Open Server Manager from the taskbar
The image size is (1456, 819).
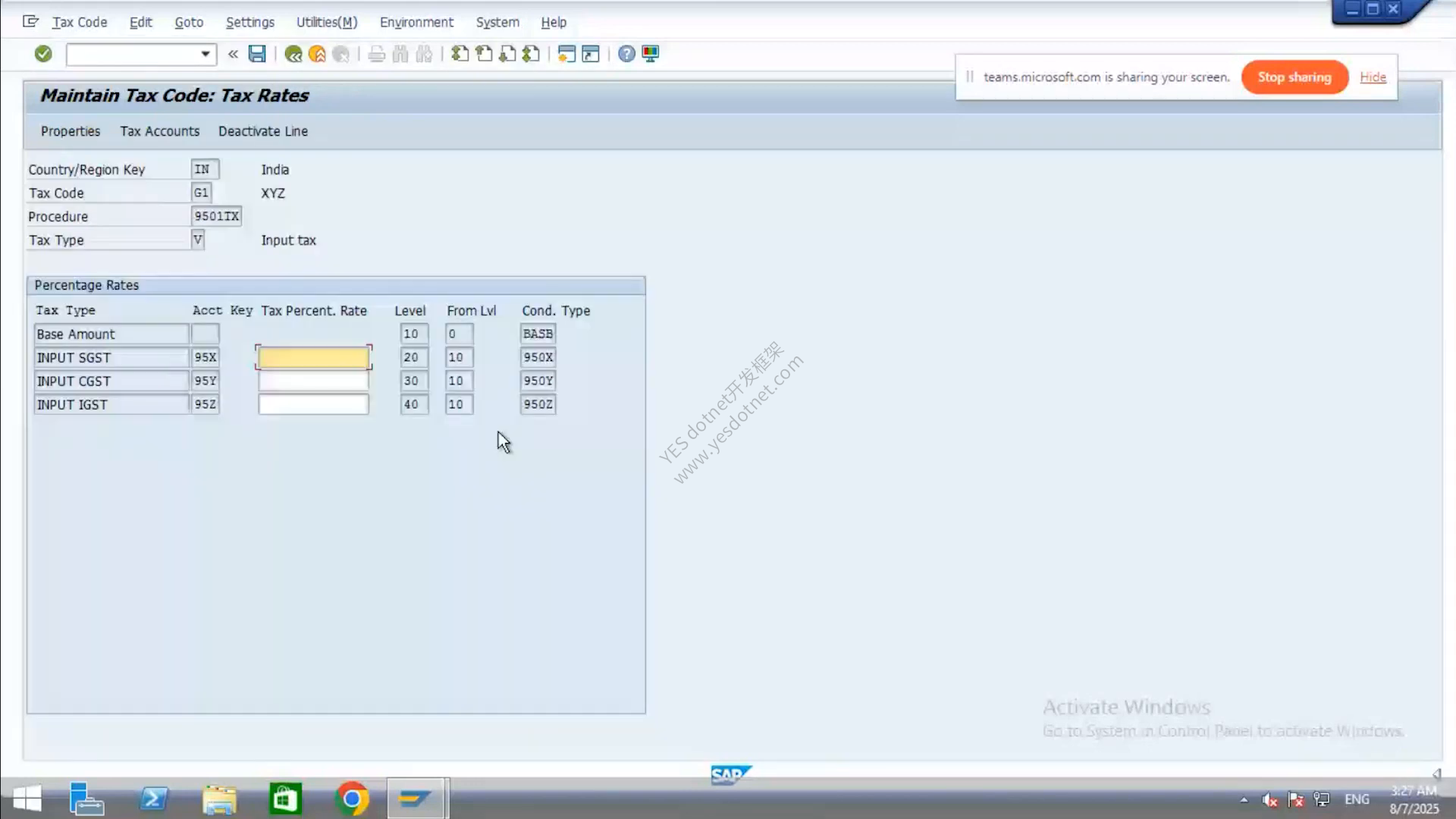point(86,799)
